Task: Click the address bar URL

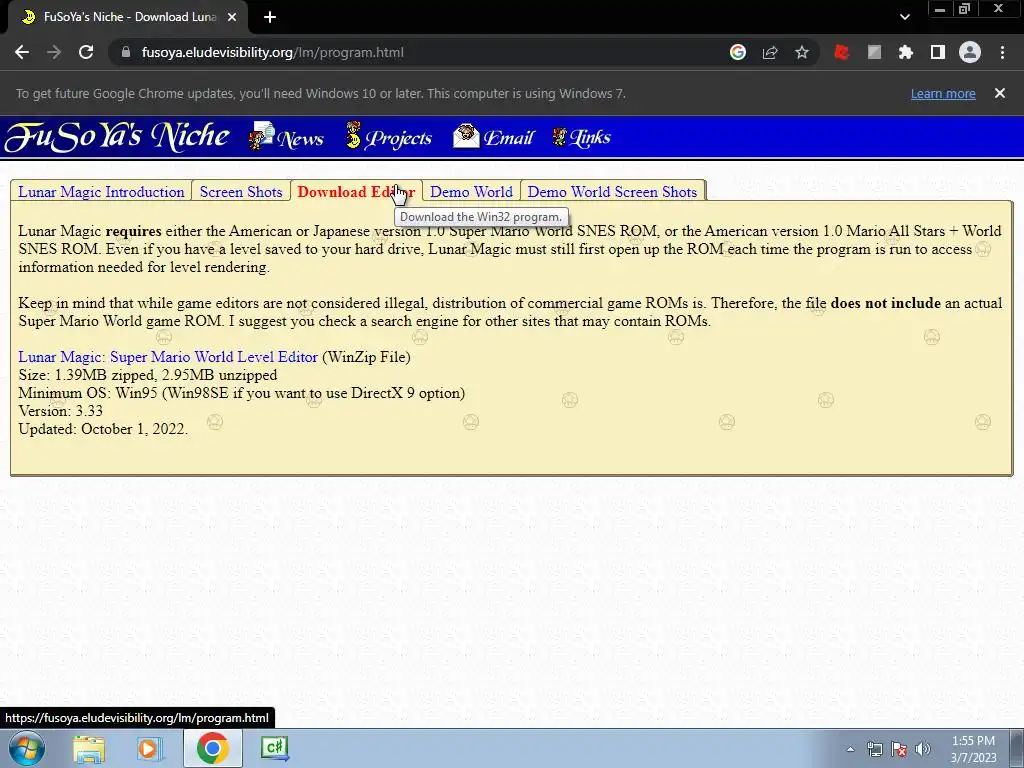Action: (x=272, y=52)
